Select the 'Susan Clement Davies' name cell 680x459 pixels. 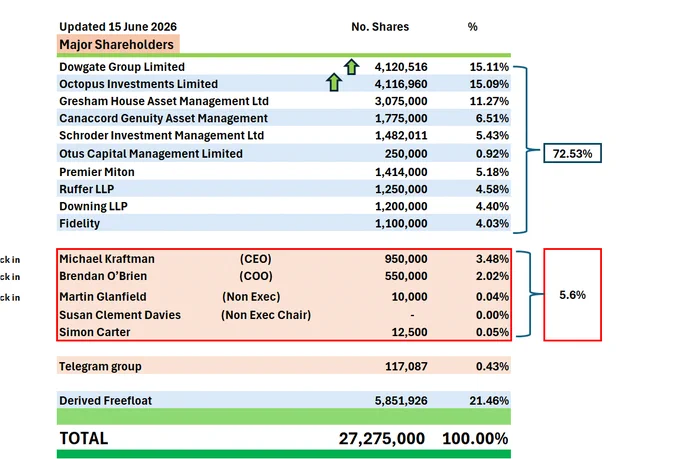click(x=120, y=315)
